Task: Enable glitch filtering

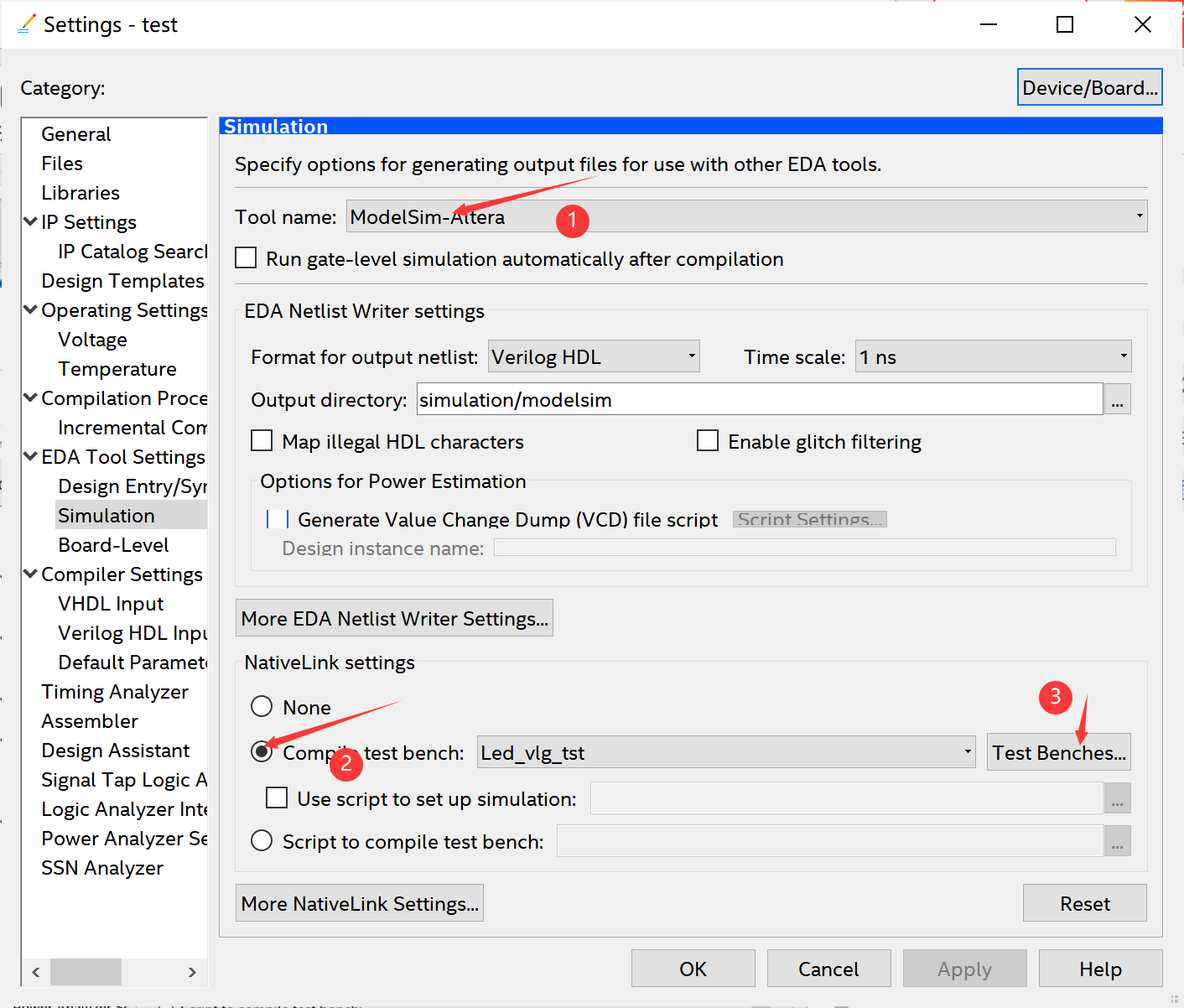Action: point(708,440)
